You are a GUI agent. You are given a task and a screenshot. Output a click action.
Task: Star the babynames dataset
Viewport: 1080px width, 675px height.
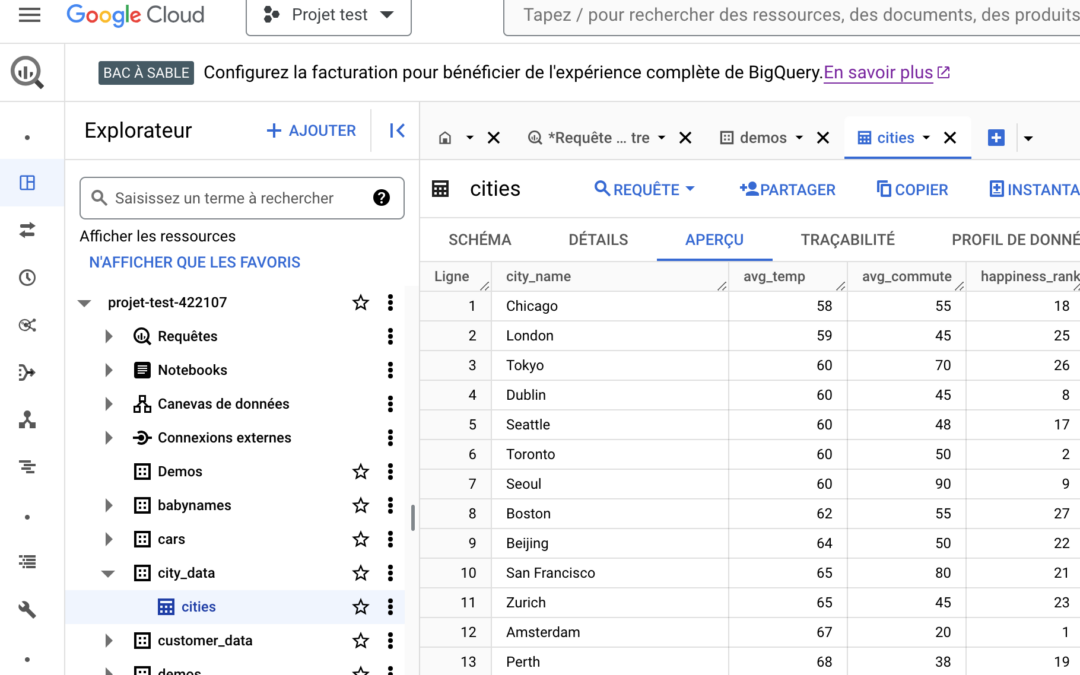coord(360,506)
